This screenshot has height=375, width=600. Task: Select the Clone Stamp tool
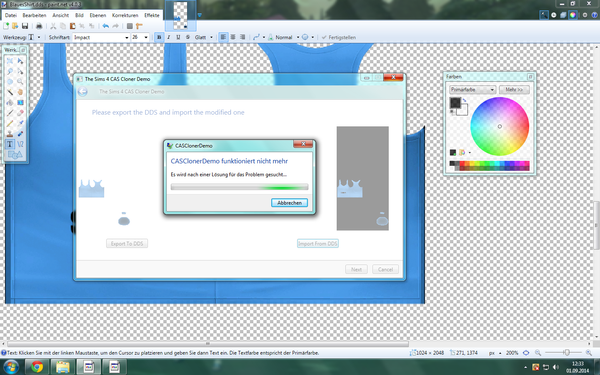[x=10, y=134]
